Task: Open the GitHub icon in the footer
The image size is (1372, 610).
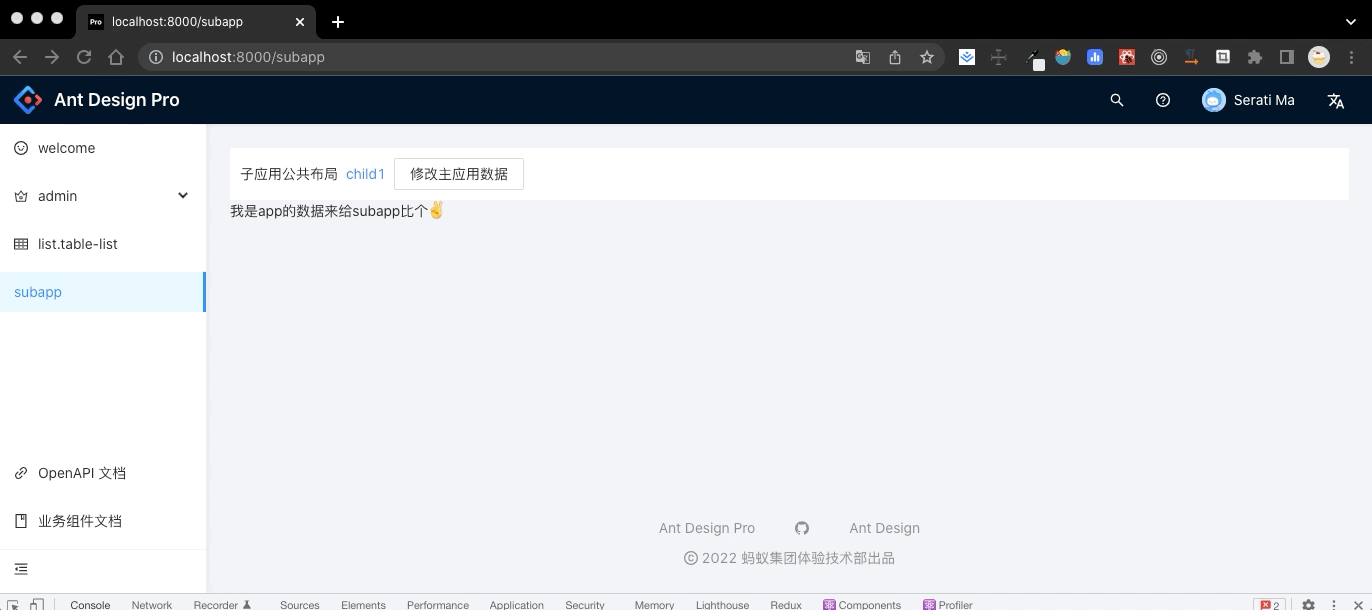Action: click(801, 527)
